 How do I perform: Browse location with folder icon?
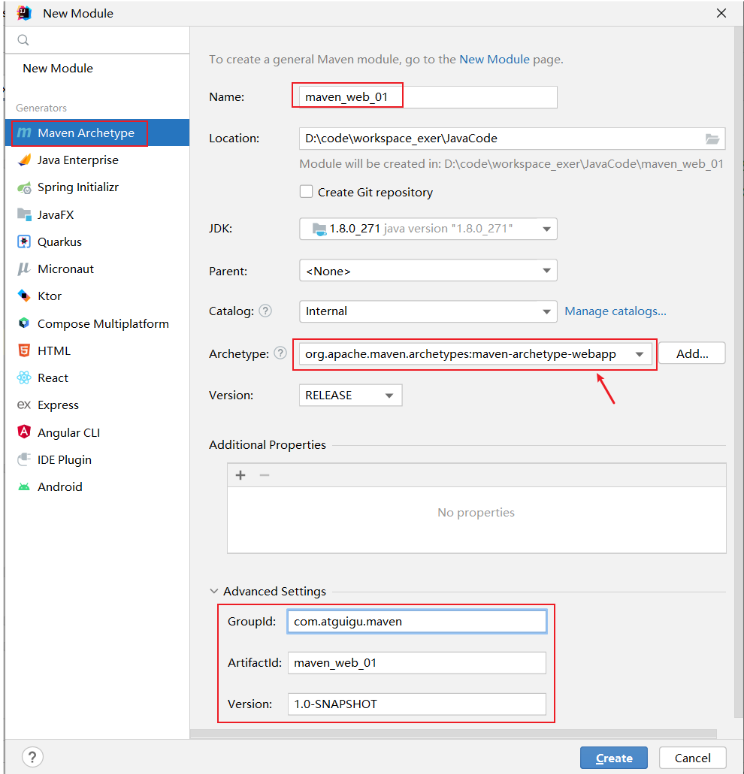pos(712,139)
